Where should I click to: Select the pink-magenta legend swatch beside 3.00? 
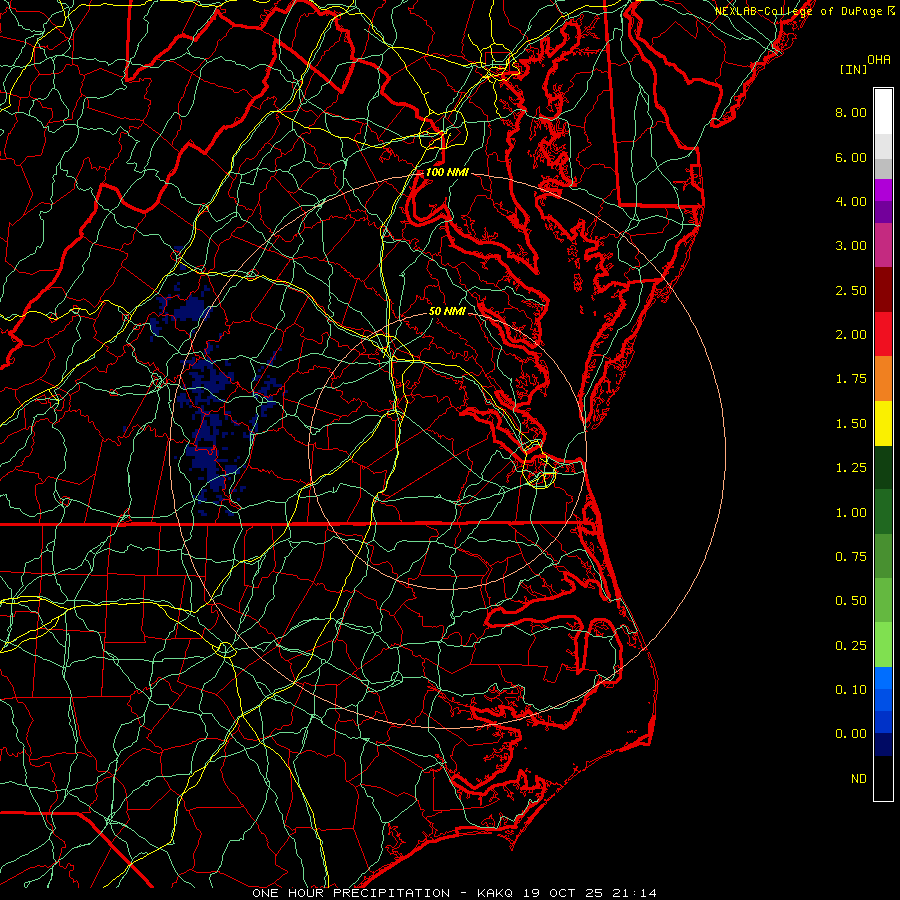(x=883, y=246)
